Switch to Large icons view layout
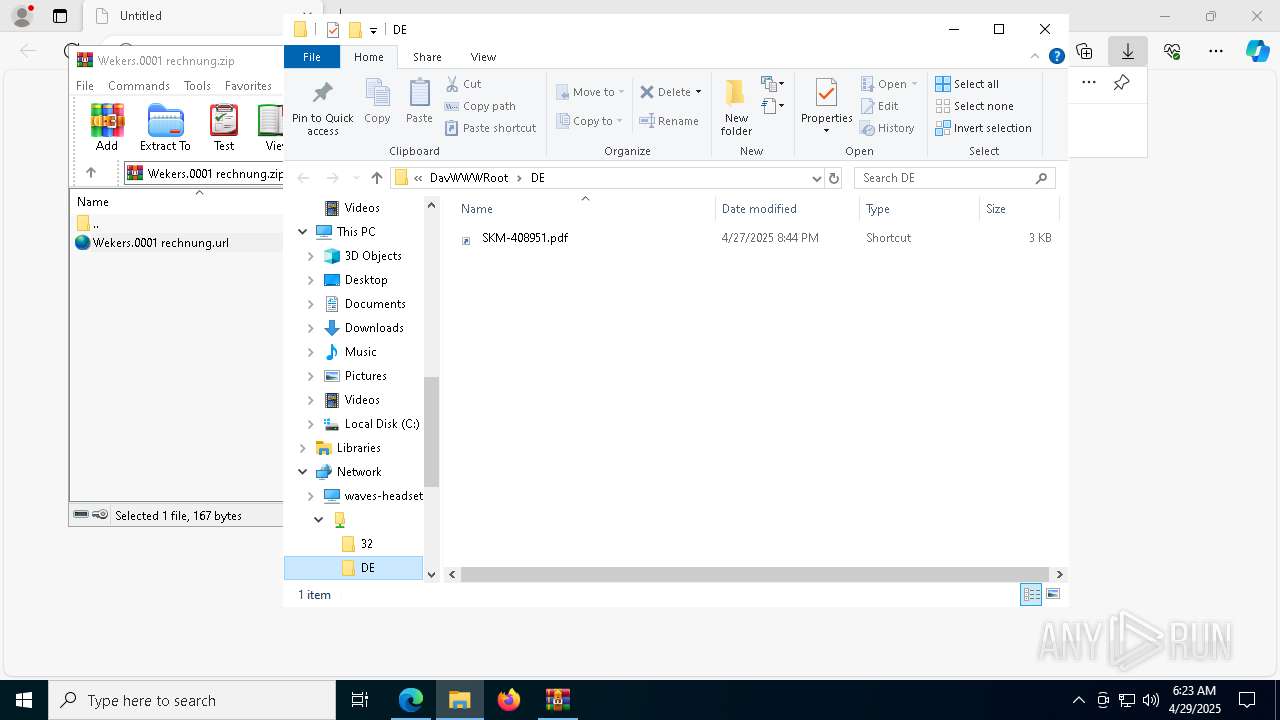This screenshot has width=1280, height=720. pyautogui.click(x=1053, y=594)
